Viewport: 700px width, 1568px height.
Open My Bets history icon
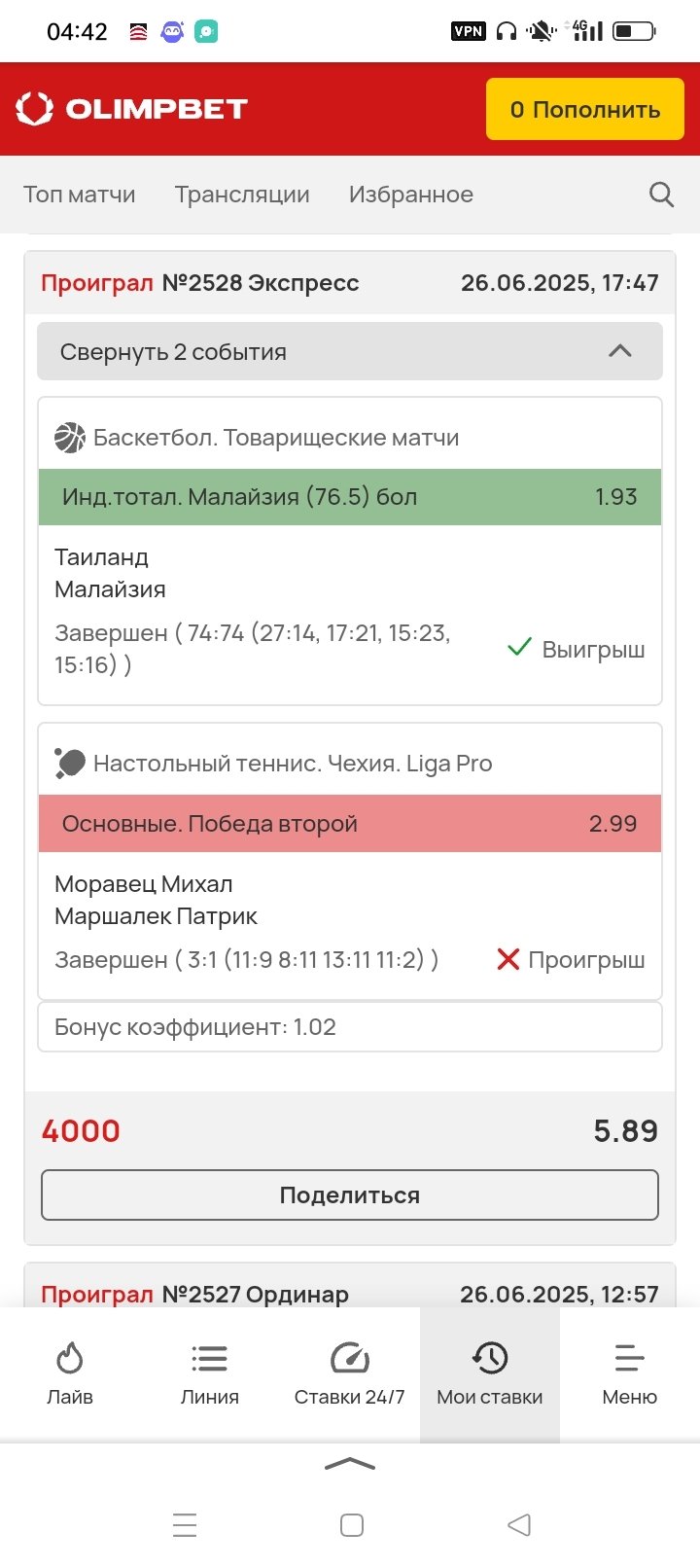tap(490, 1358)
